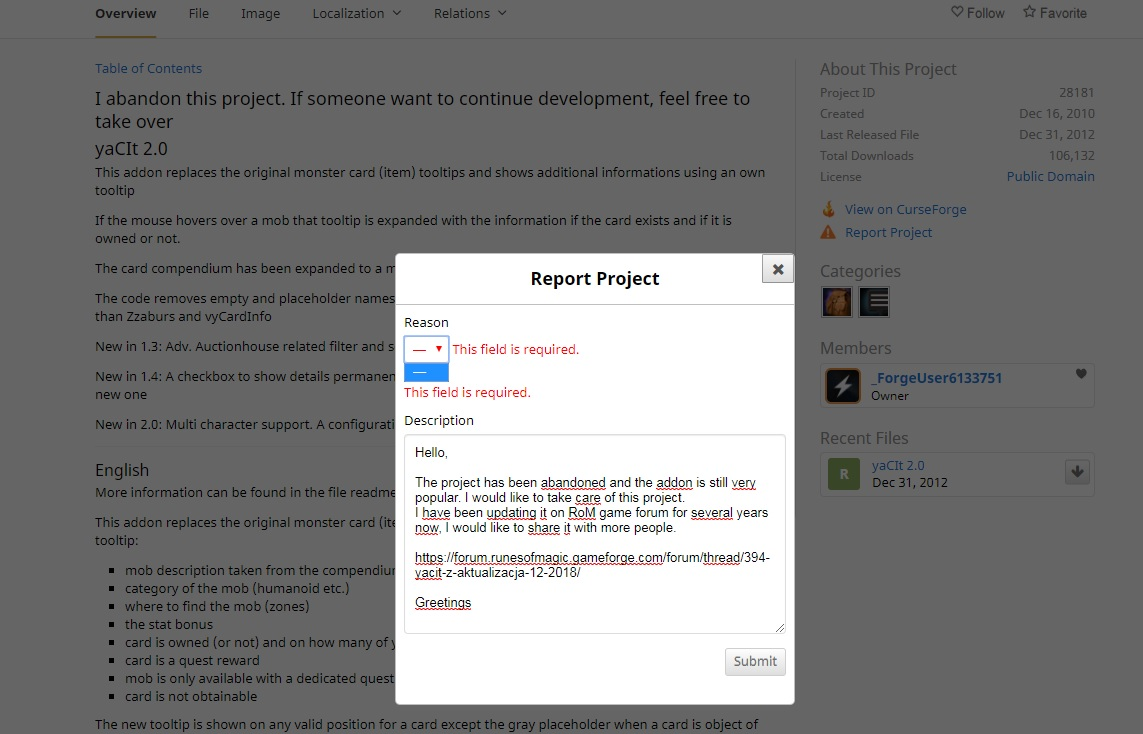Click the 'card is not obtainable' bullet
Screen dimensions: 1143x734
[191, 696]
